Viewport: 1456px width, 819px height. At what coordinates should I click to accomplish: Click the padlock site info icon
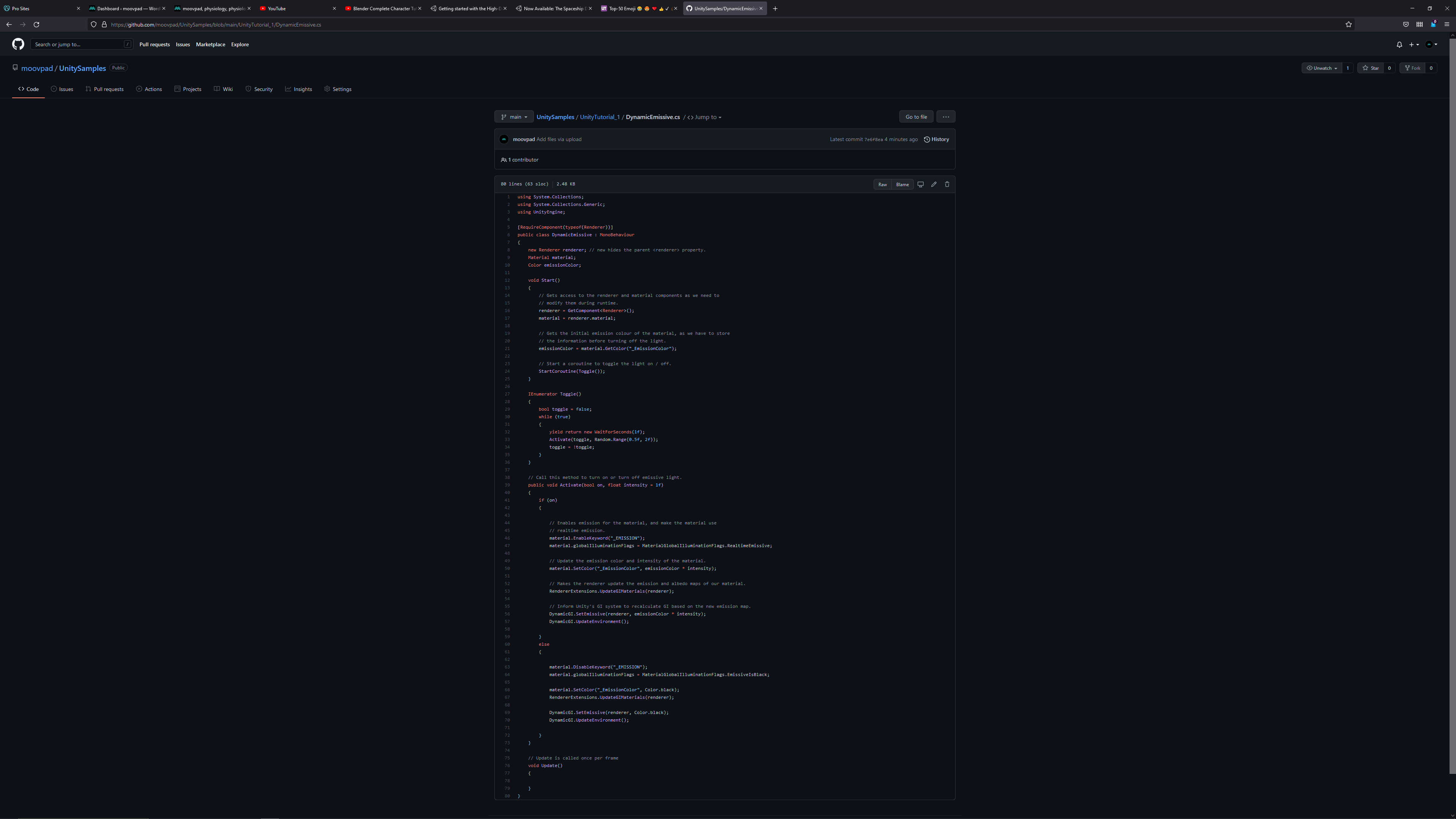tap(104, 24)
